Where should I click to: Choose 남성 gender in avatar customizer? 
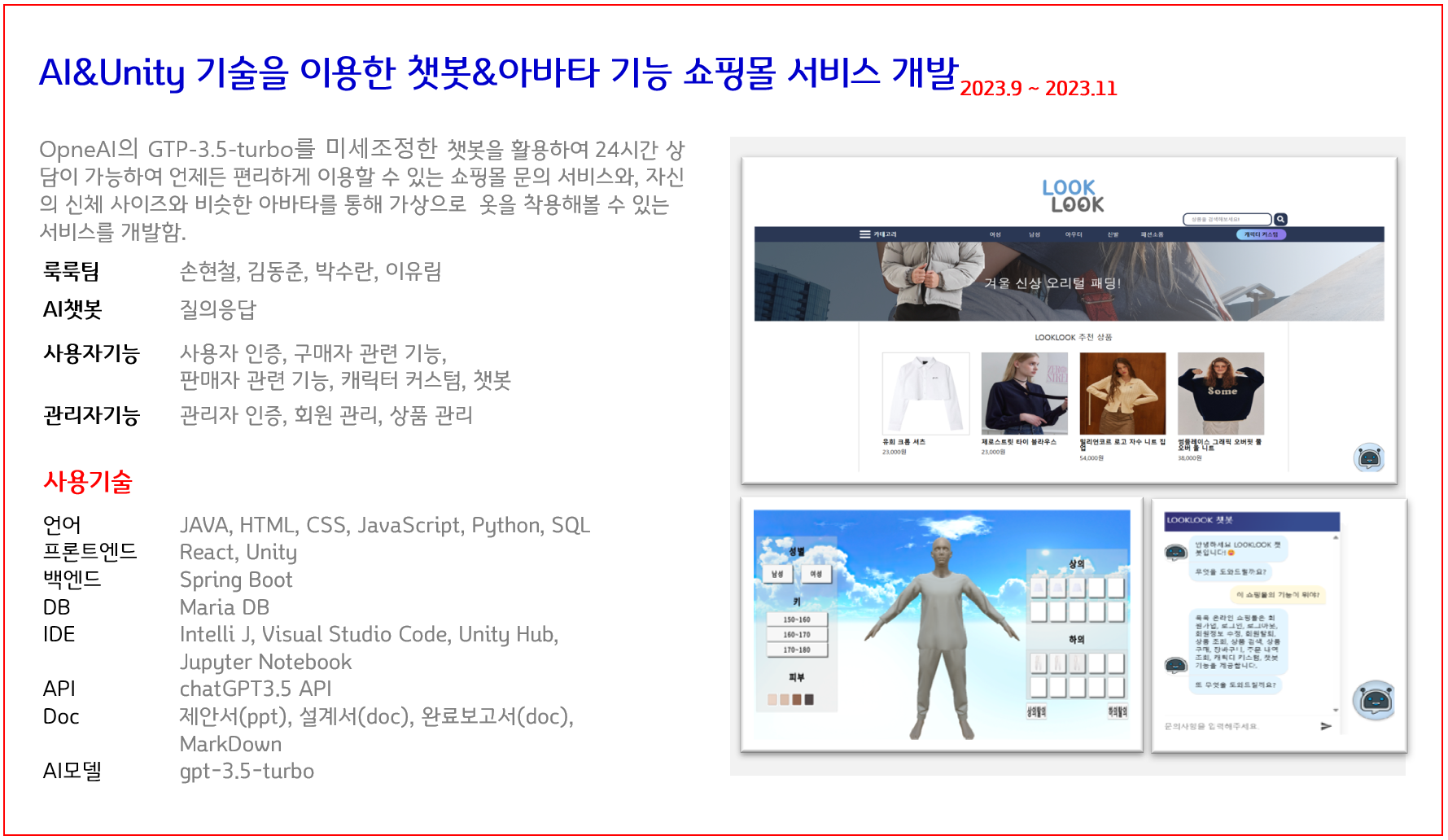pos(777,574)
